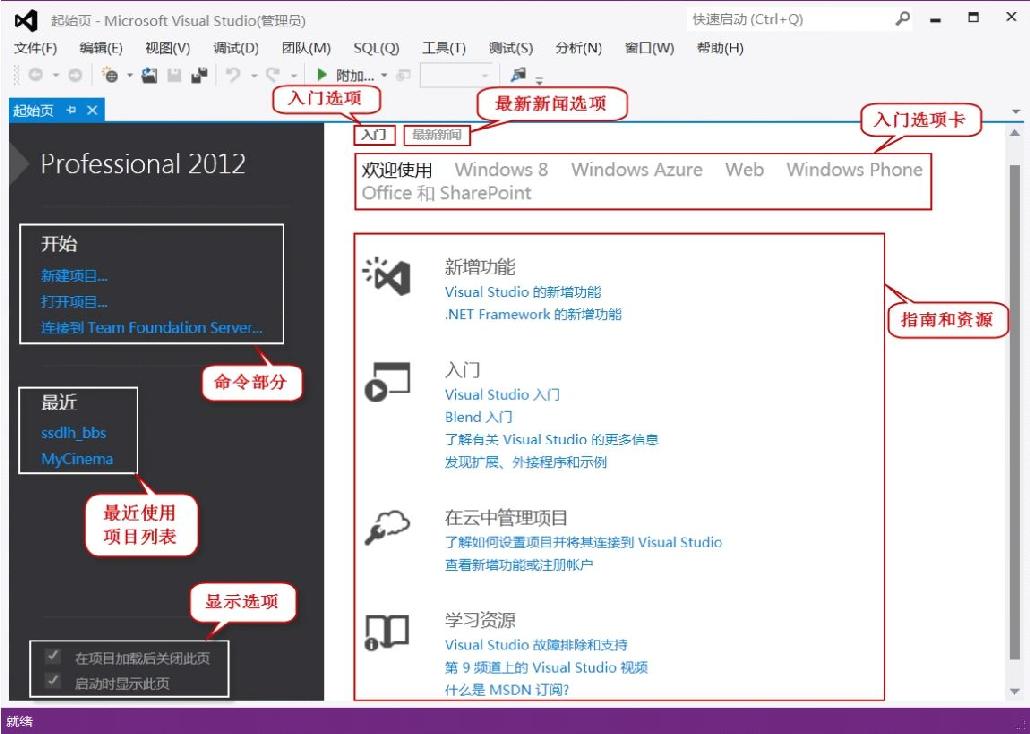Open the SQL(Q) menu
The width and height of the screenshot is (1030, 734).
point(376,48)
